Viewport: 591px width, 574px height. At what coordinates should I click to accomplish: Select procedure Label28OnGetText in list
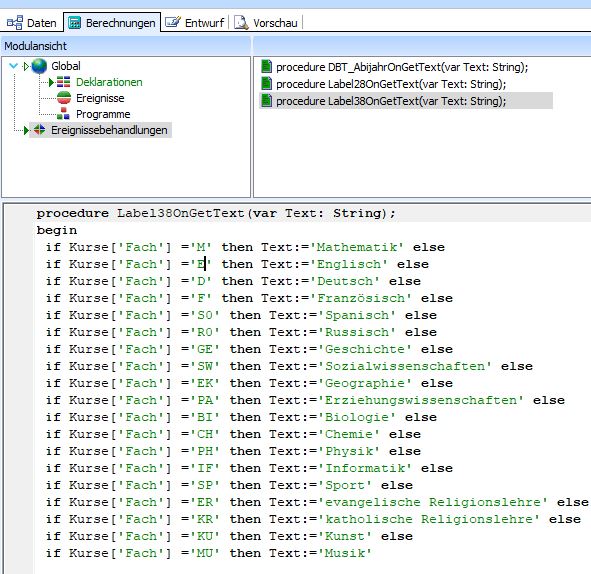point(391,84)
